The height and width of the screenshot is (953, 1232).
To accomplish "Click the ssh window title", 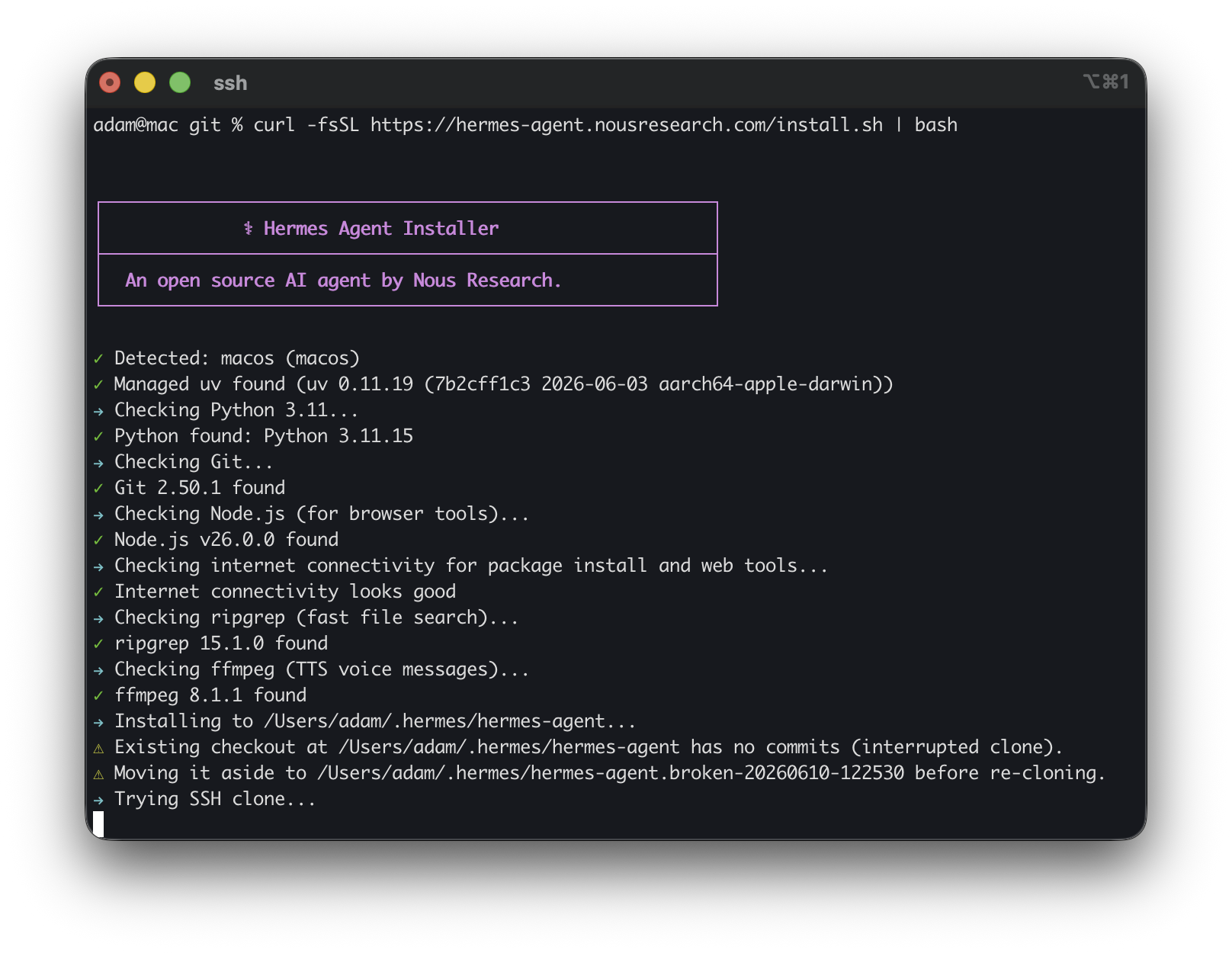I will [230, 83].
